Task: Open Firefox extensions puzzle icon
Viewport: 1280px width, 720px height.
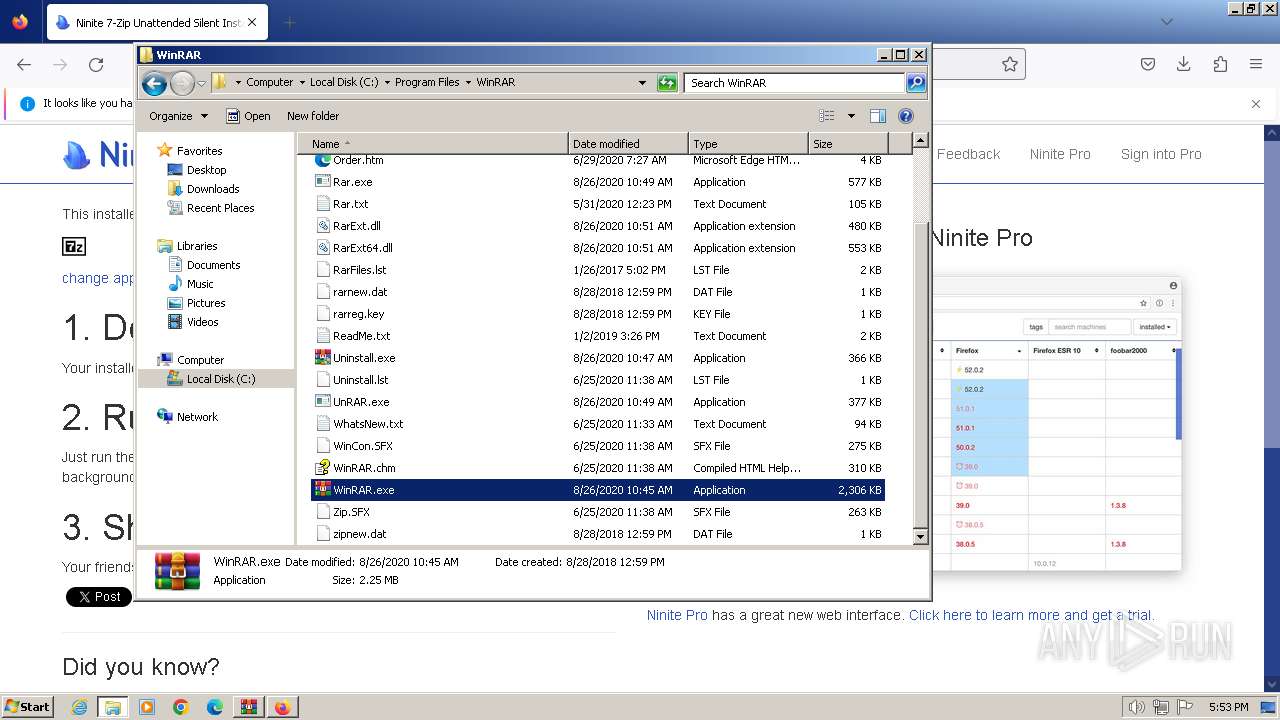Action: point(1220,64)
